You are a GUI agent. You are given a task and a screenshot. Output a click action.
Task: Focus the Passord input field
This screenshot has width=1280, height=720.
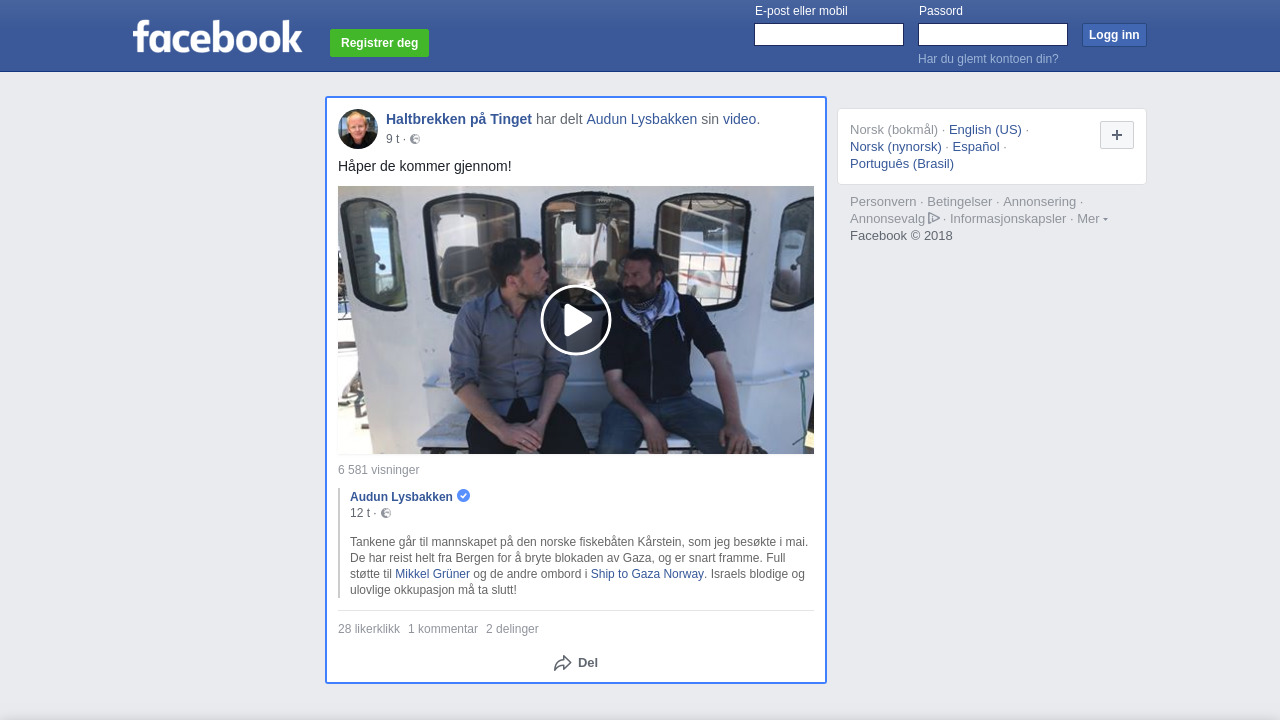[x=993, y=35]
